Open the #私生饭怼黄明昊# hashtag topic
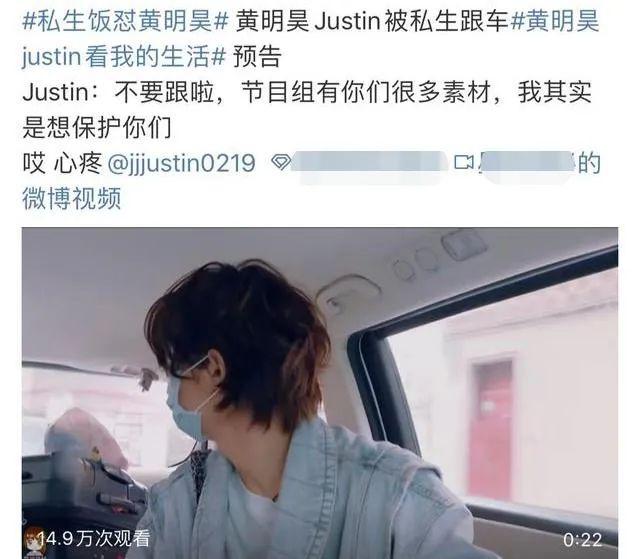 (125, 21)
